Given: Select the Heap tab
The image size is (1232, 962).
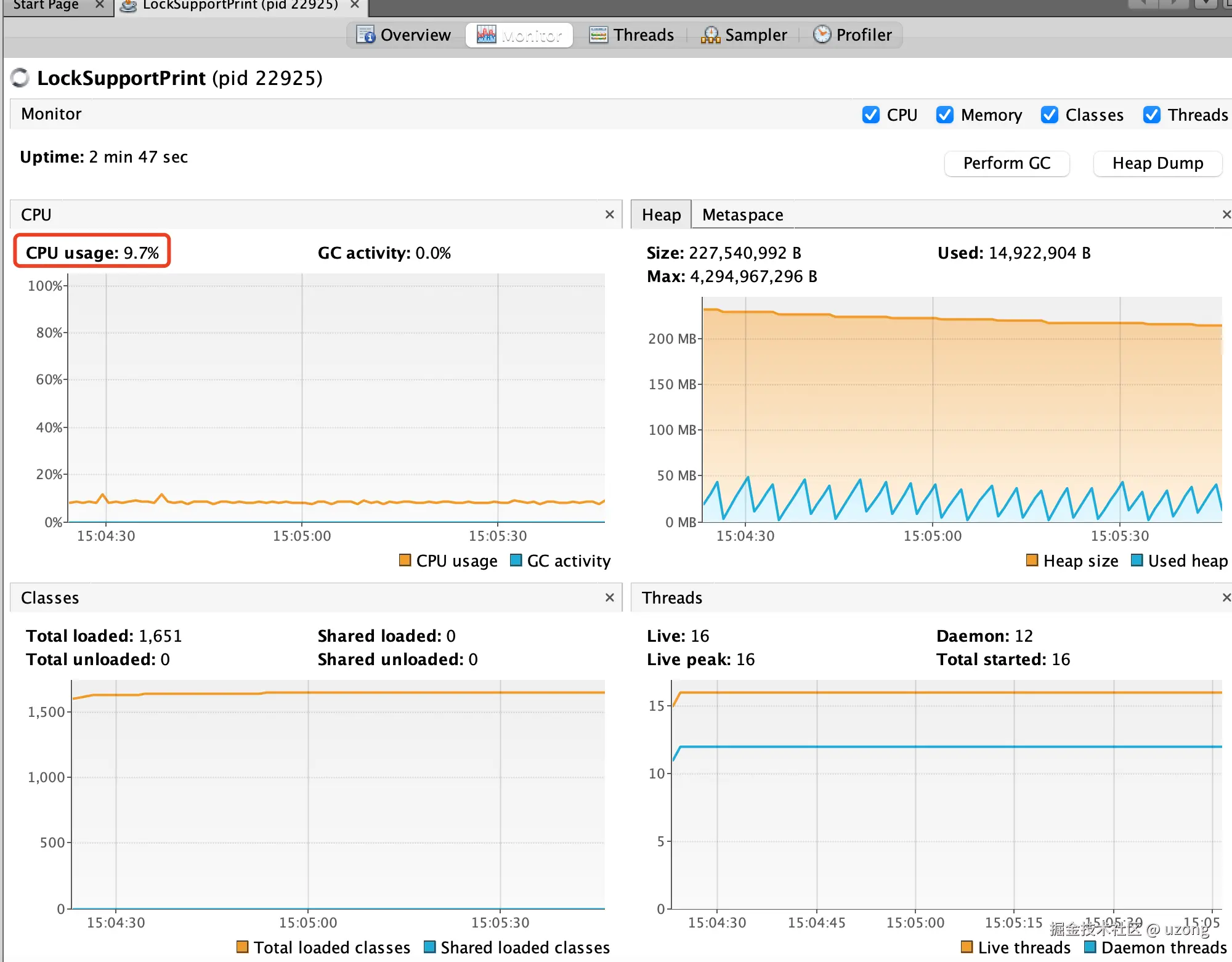Looking at the screenshot, I should (x=661, y=214).
